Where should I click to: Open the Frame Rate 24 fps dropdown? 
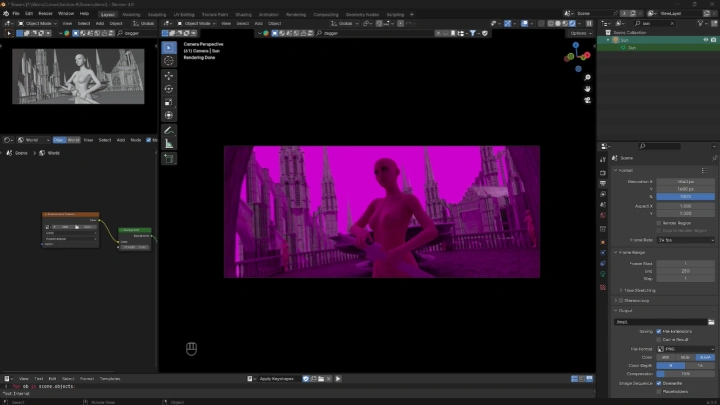coord(686,240)
